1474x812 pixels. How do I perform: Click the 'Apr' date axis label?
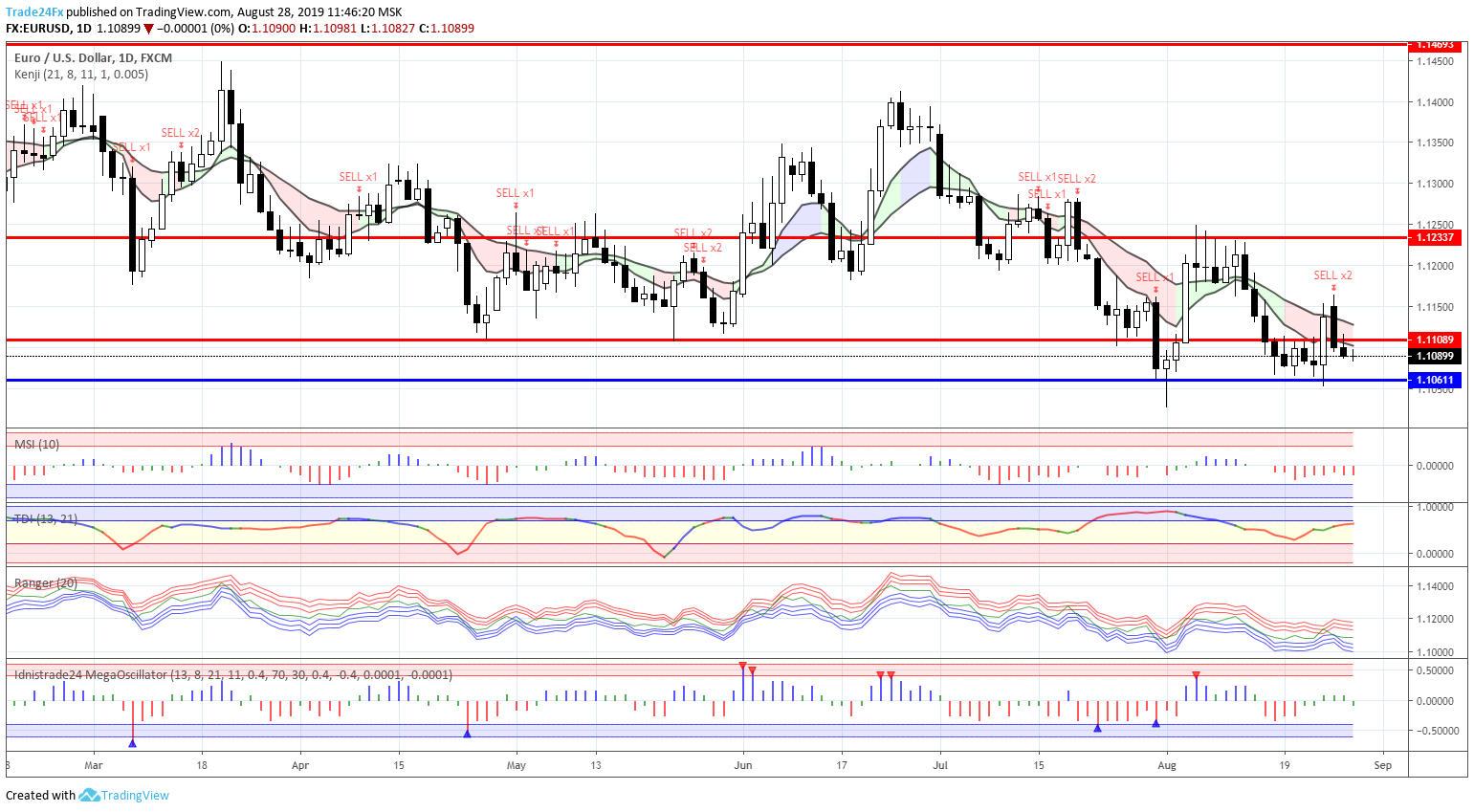point(300,765)
